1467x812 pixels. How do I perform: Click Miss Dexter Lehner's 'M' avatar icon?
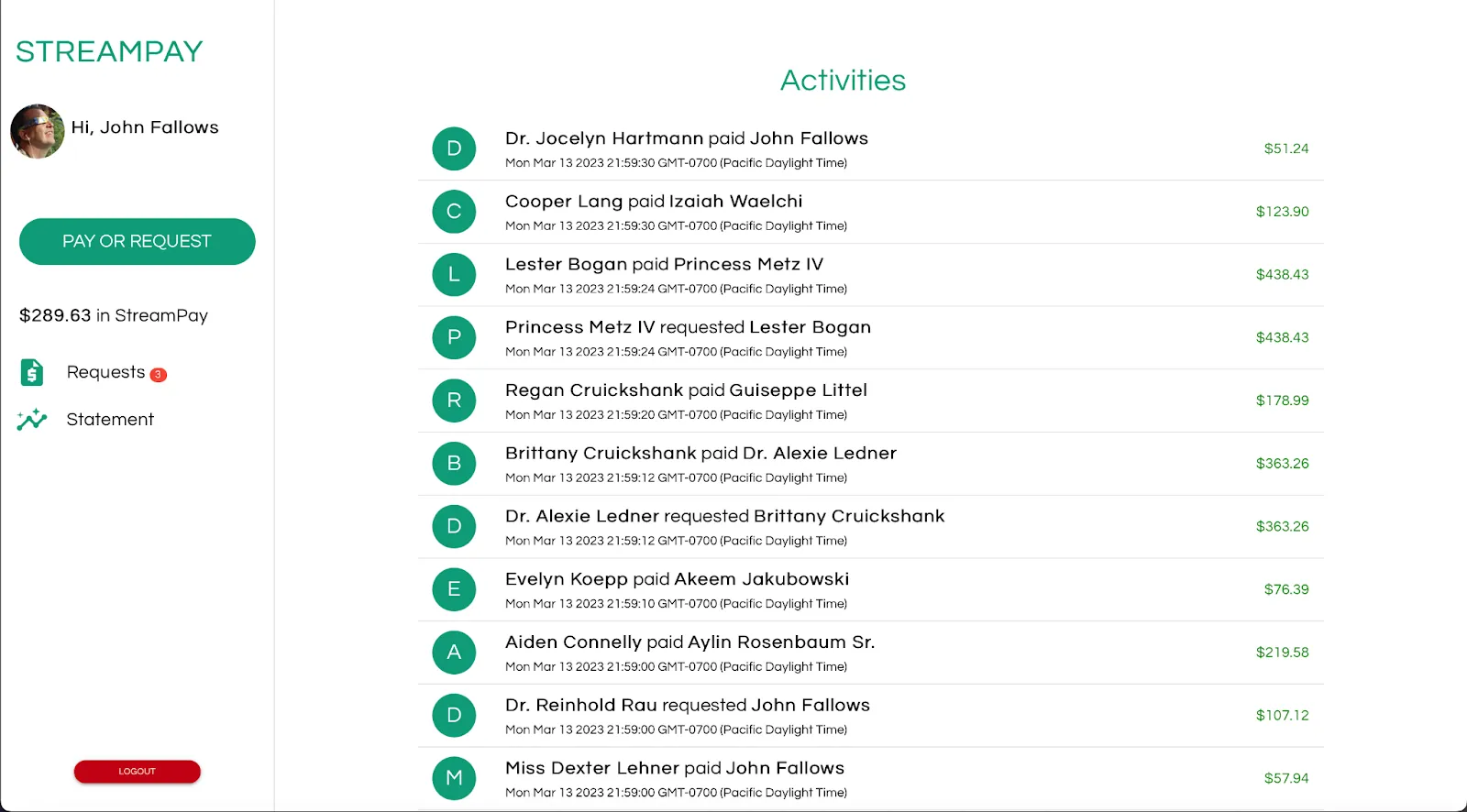[453, 778]
